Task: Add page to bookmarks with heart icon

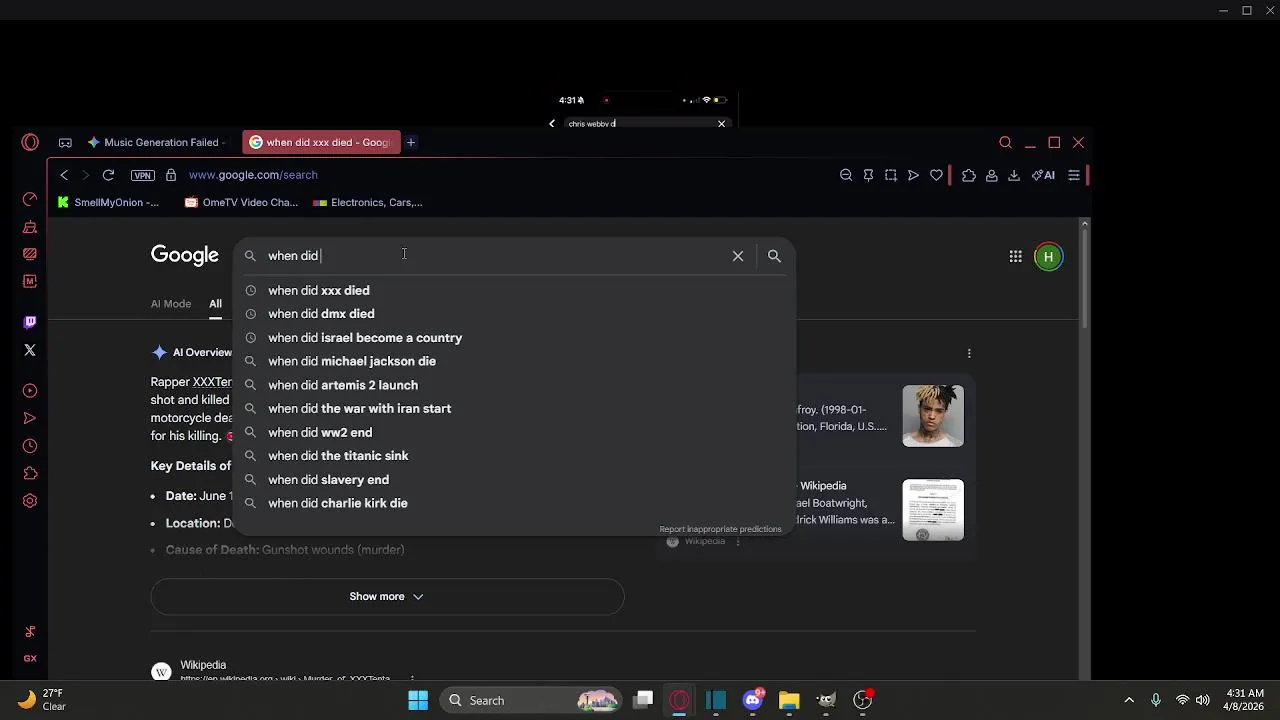Action: pos(936,175)
